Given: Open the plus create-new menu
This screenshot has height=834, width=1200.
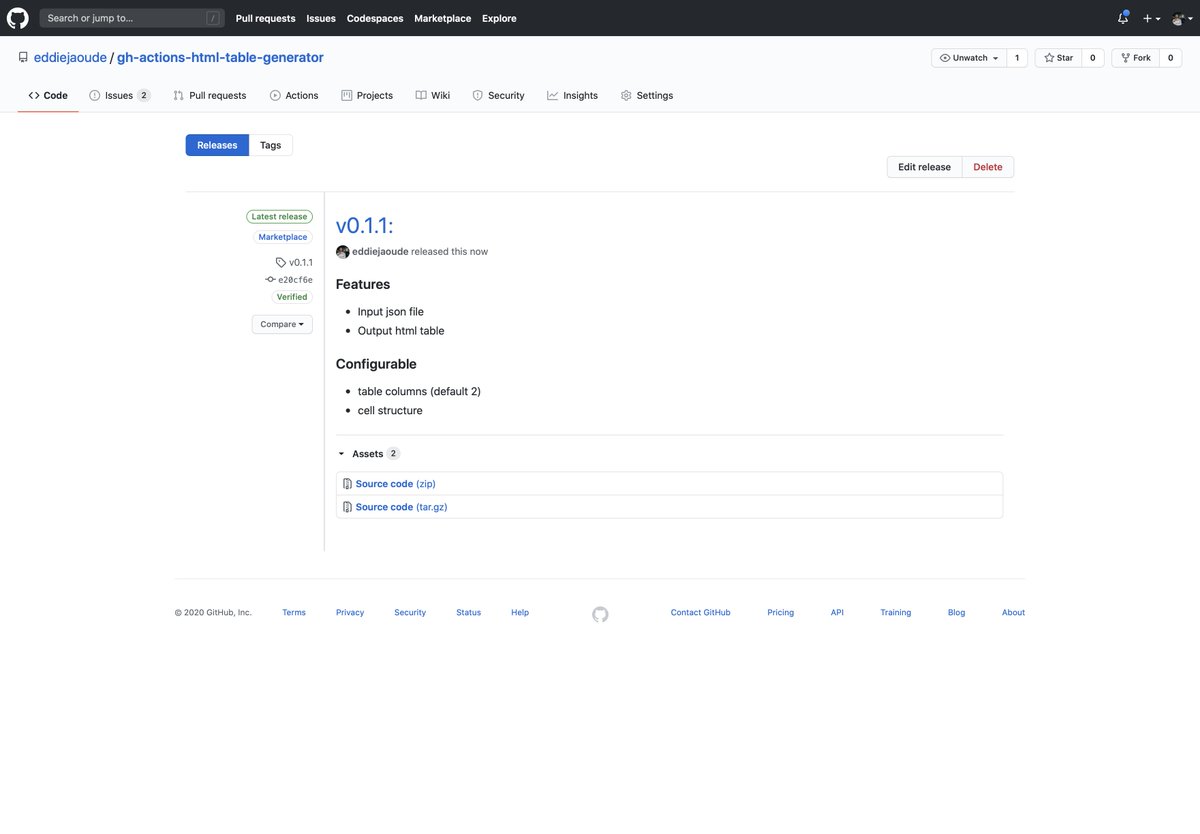Looking at the screenshot, I should [1151, 18].
